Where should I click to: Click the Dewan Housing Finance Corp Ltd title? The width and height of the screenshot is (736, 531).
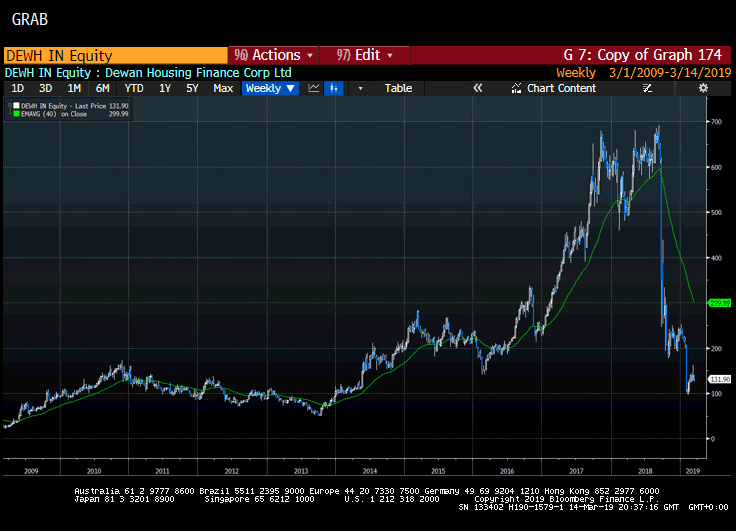click(x=198, y=73)
